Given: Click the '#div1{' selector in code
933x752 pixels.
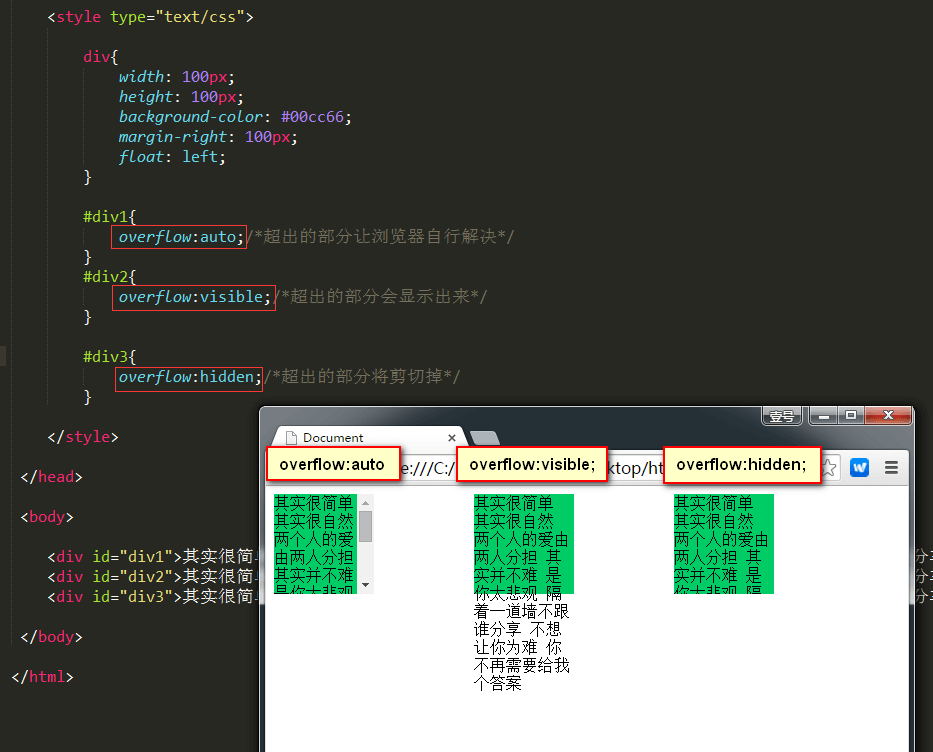Looking at the screenshot, I should click(x=109, y=217).
